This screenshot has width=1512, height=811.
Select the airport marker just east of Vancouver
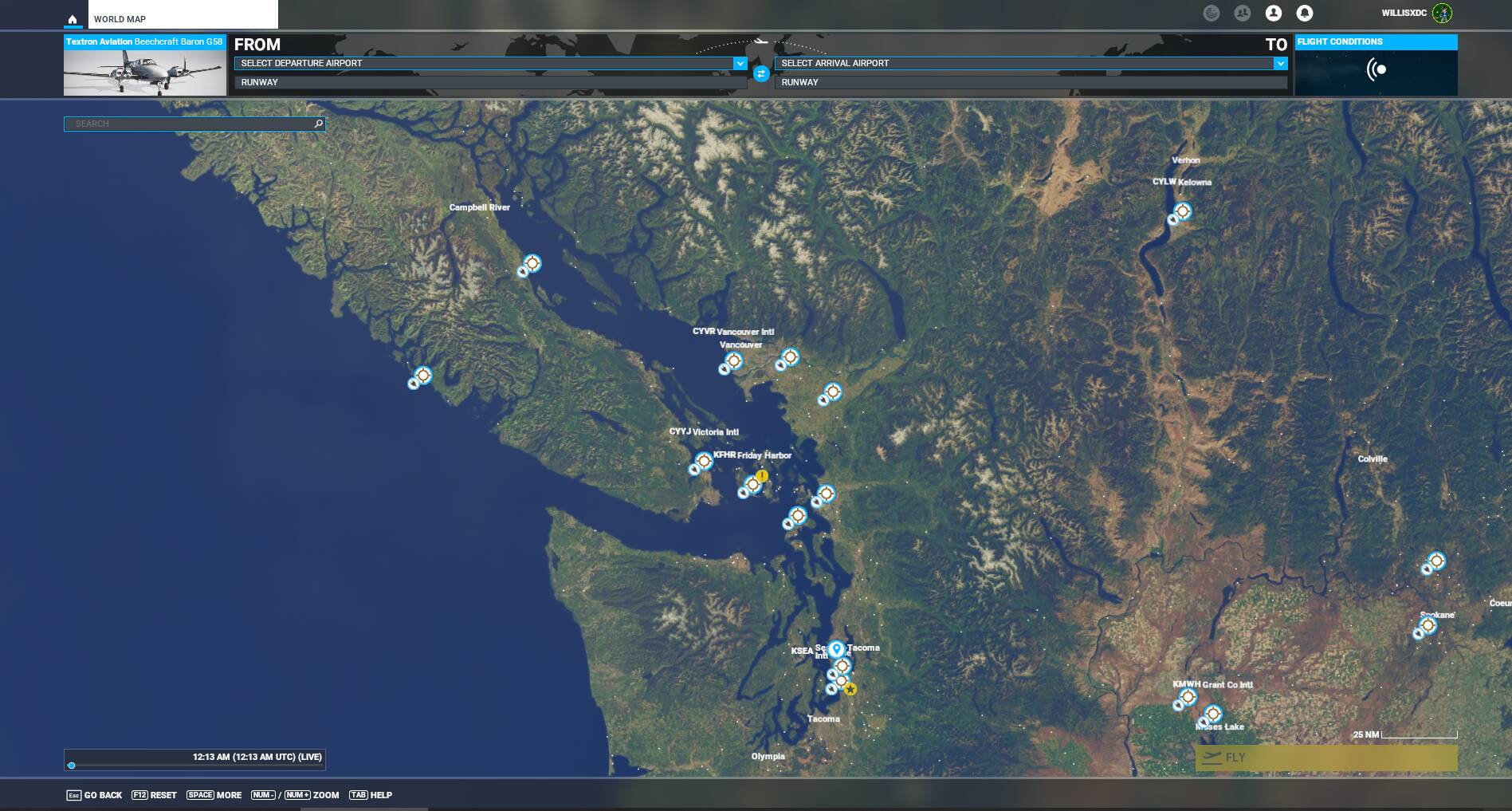790,357
